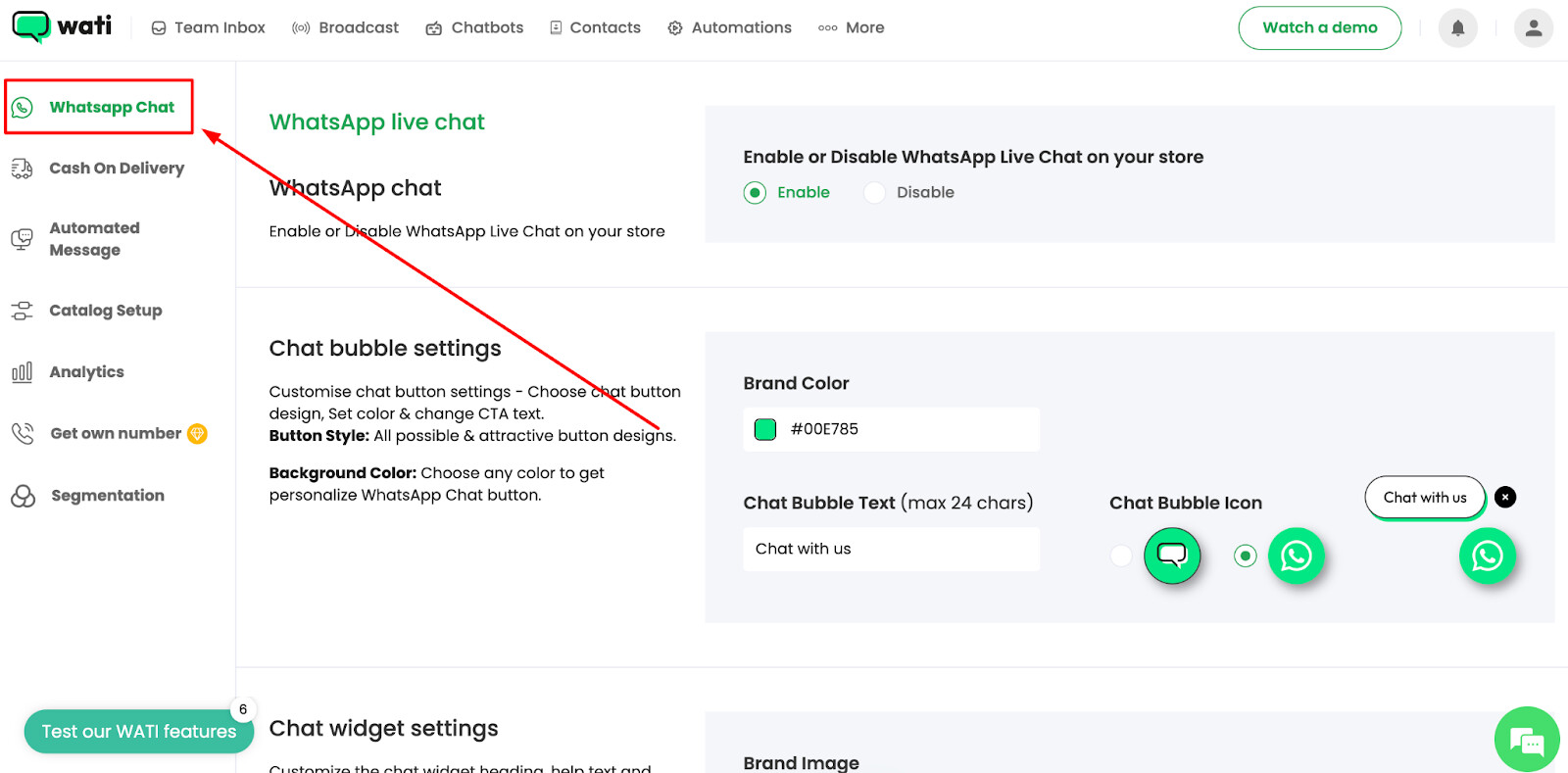The width and height of the screenshot is (1568, 773).
Task: Open the notifications bell
Action: (1457, 27)
